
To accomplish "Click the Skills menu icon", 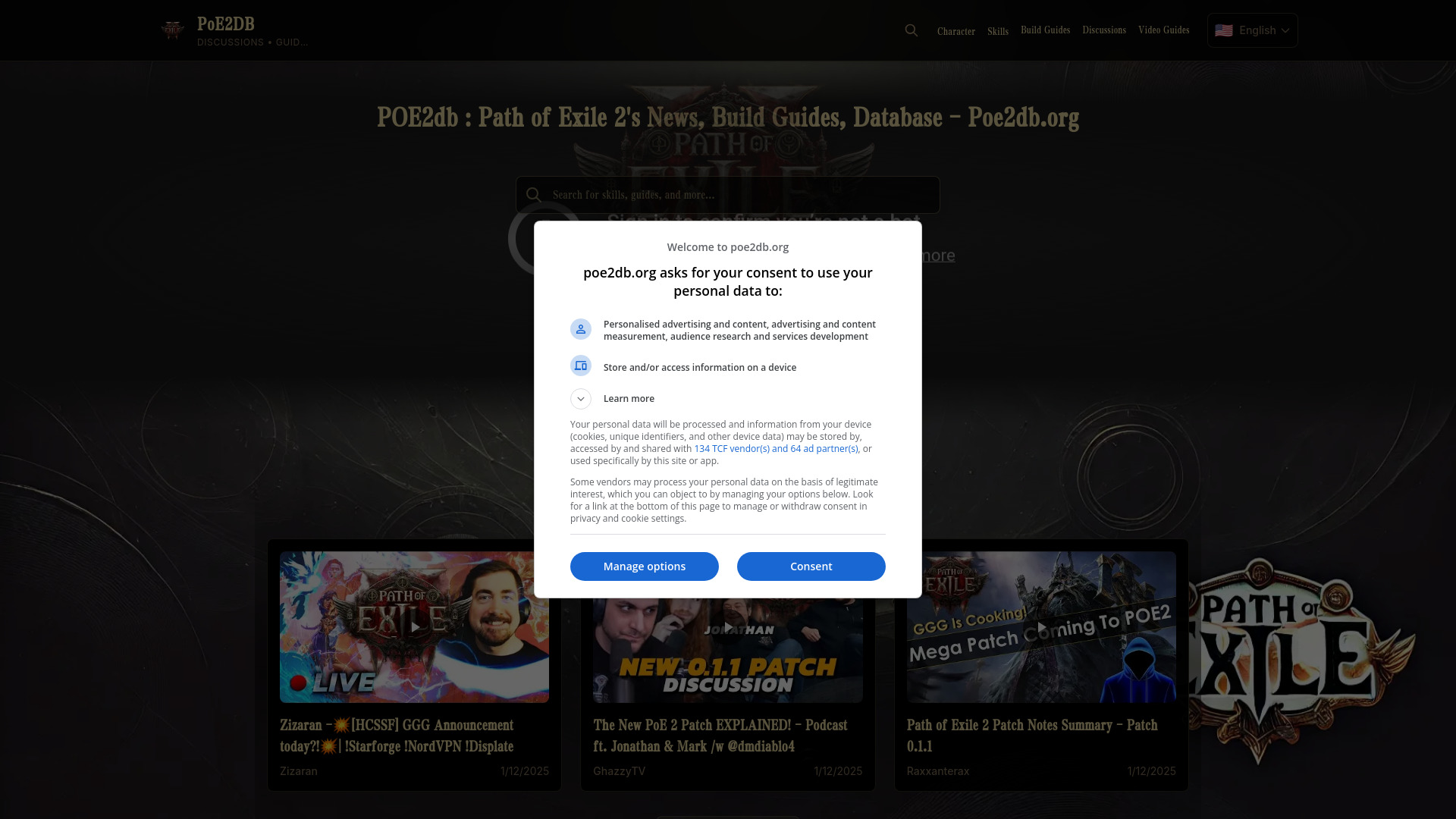I will 997,30.
